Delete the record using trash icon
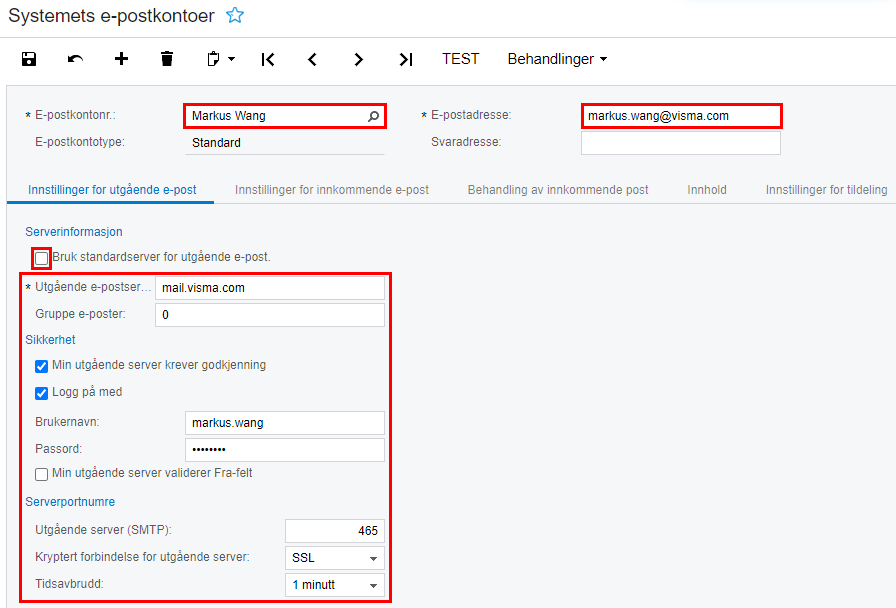 click(167, 59)
